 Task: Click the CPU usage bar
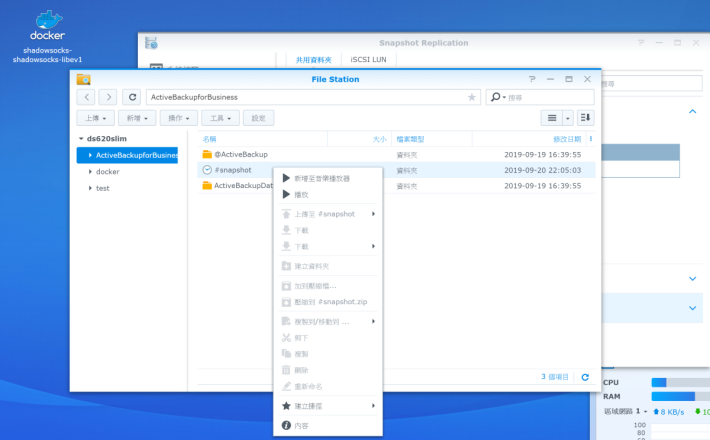coord(681,383)
